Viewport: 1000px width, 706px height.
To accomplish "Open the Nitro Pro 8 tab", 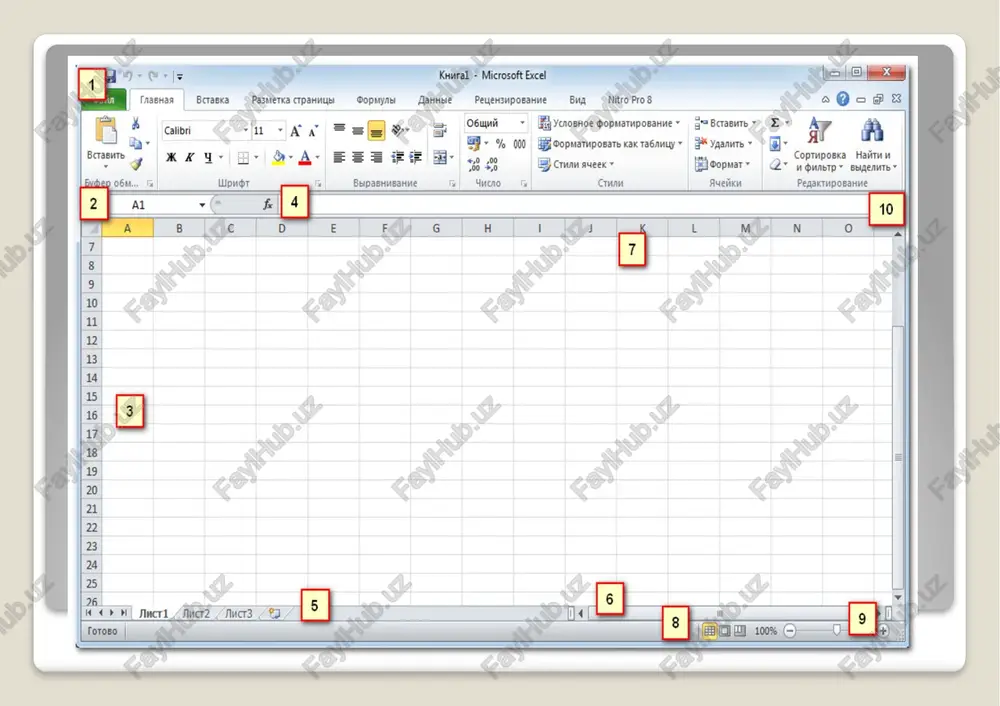I will point(629,99).
